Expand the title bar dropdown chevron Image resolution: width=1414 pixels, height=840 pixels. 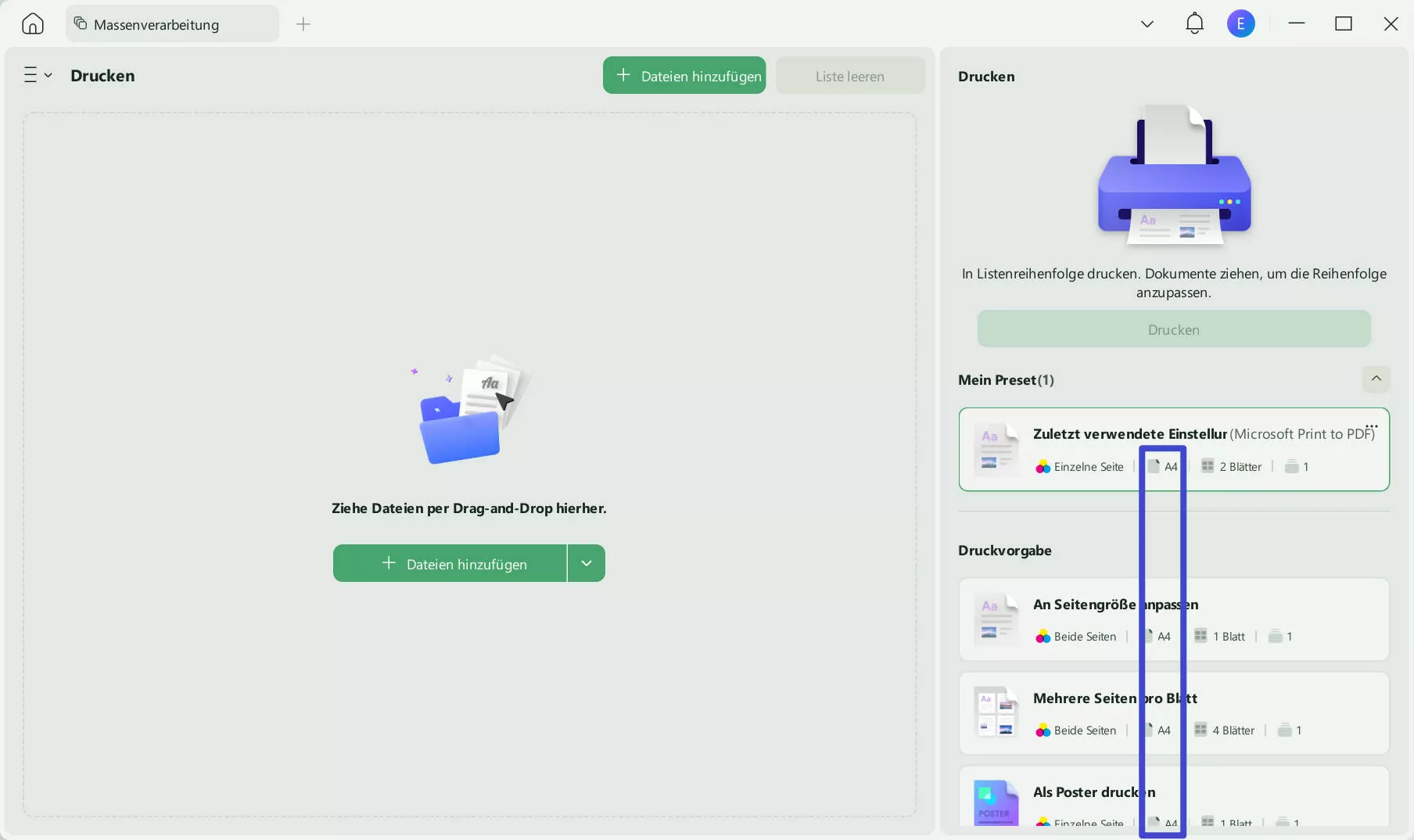pyautogui.click(x=1147, y=24)
